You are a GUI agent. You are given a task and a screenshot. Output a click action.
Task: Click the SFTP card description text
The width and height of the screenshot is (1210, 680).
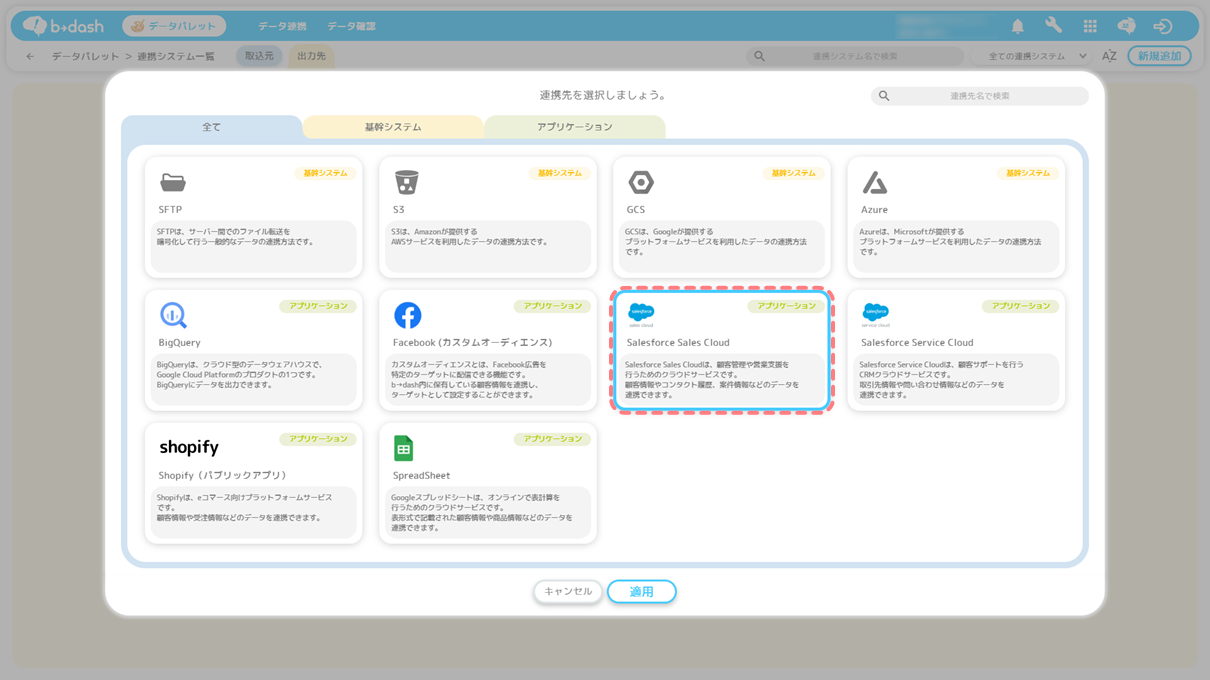[x=236, y=237]
